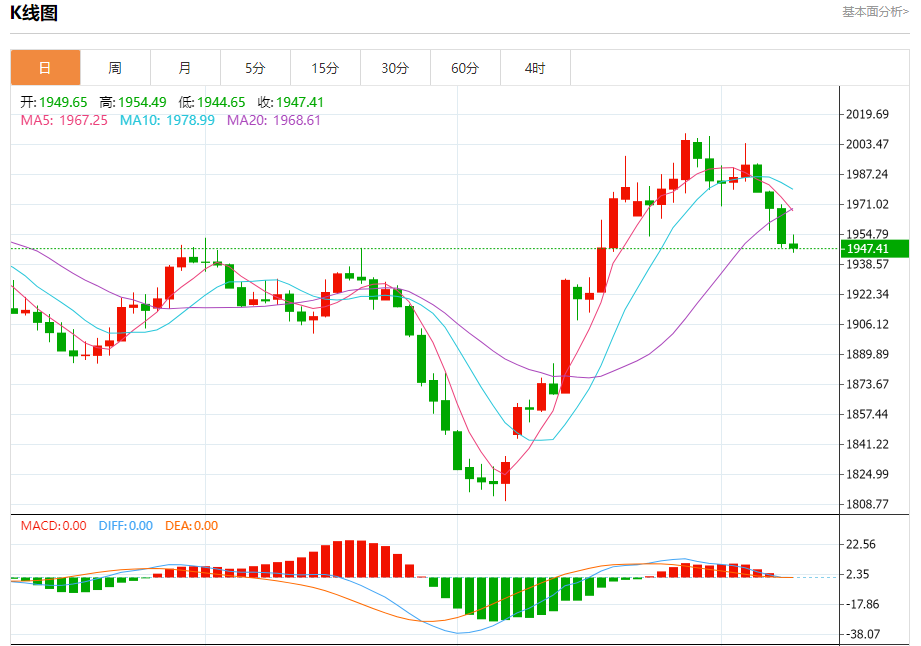Click the MA20: 1968.61 legend label
The height and width of the screenshot is (646, 921).
click(274, 120)
